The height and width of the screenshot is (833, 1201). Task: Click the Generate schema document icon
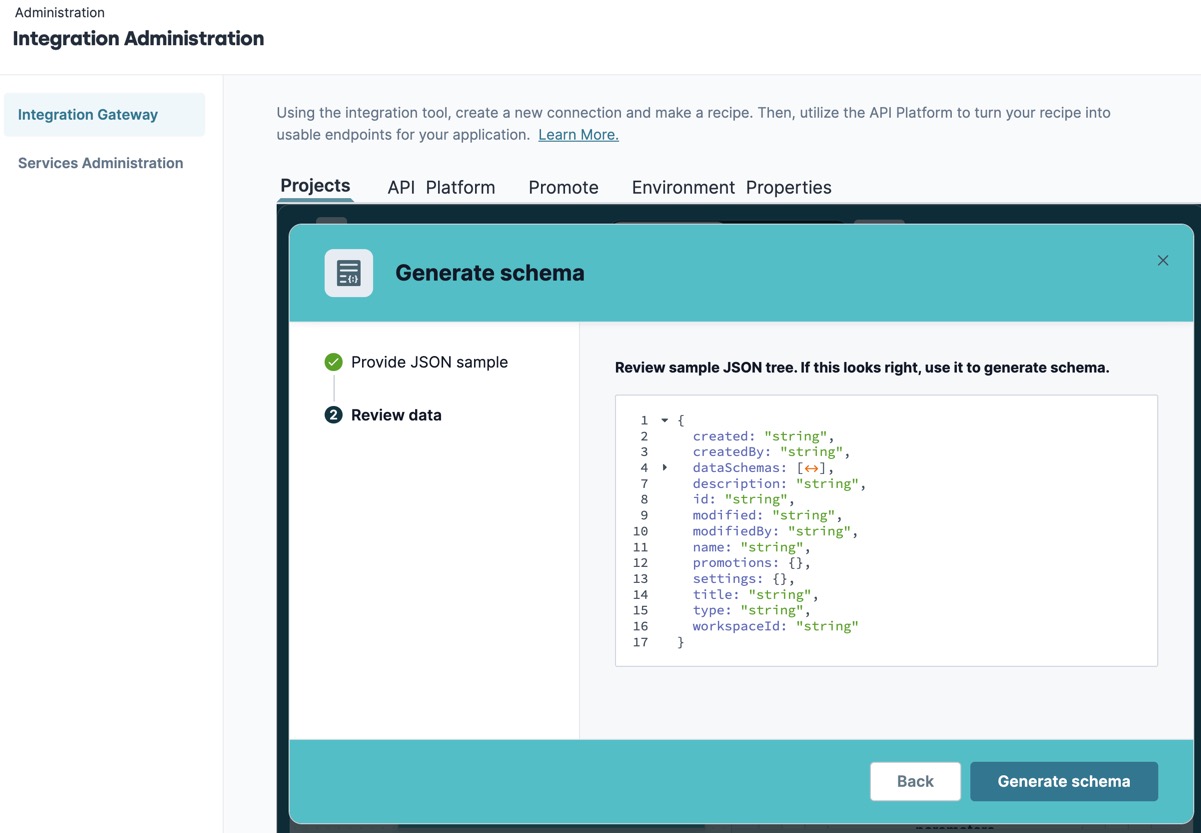[349, 273]
